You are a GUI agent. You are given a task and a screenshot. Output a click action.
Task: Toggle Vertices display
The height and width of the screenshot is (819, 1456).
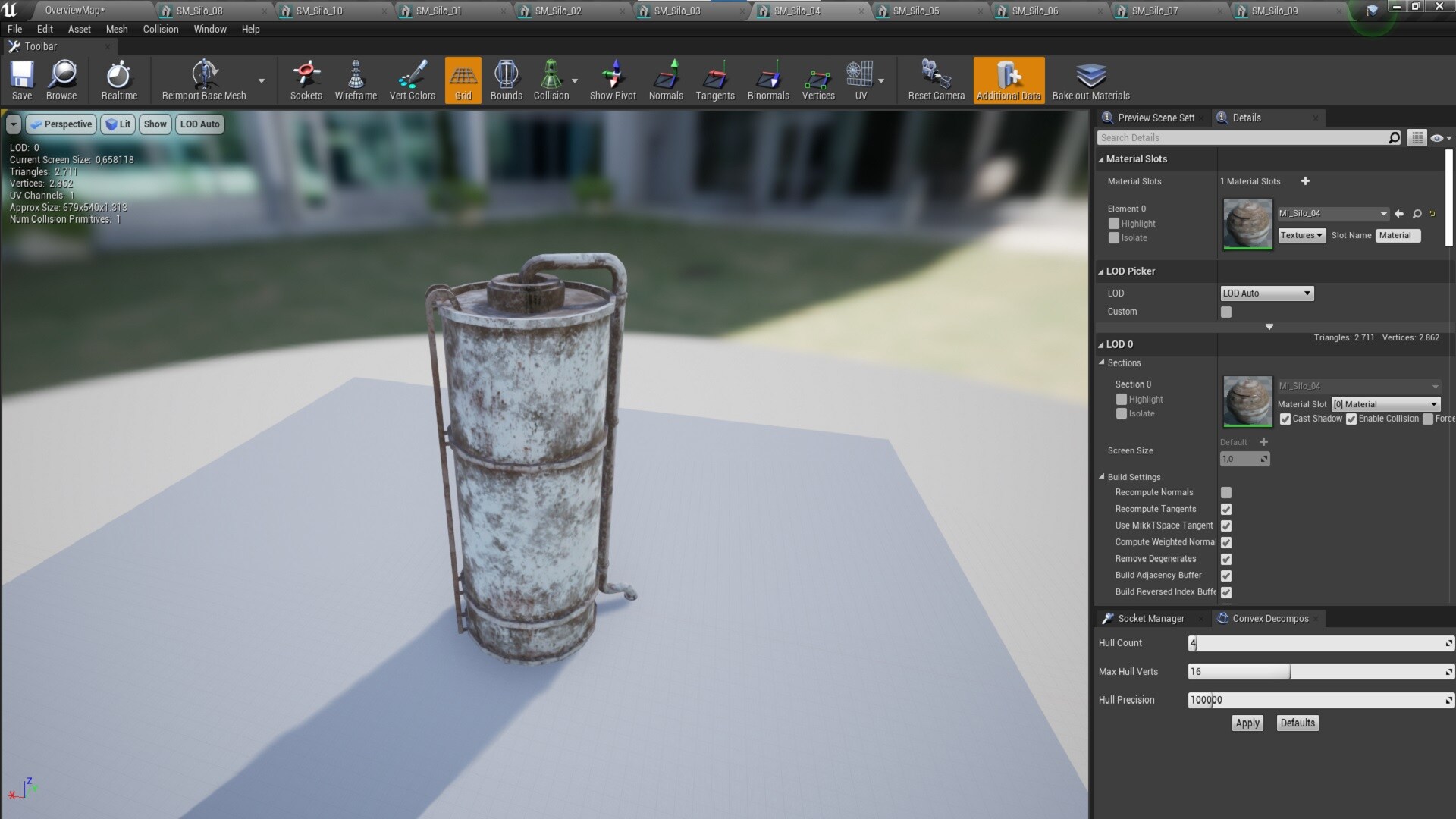pyautogui.click(x=817, y=80)
